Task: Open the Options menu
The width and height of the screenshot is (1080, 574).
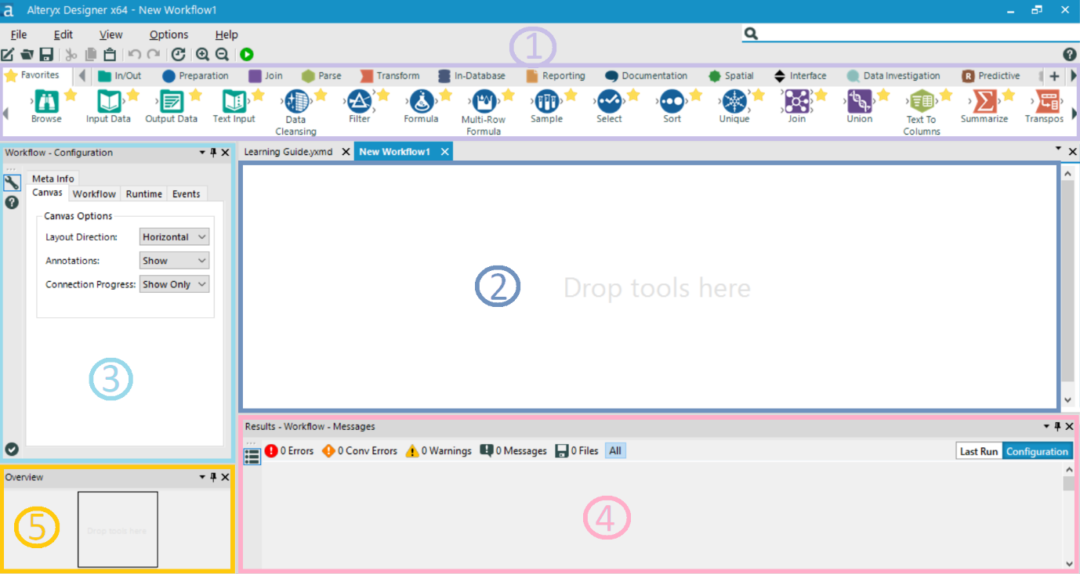Action: (x=169, y=34)
